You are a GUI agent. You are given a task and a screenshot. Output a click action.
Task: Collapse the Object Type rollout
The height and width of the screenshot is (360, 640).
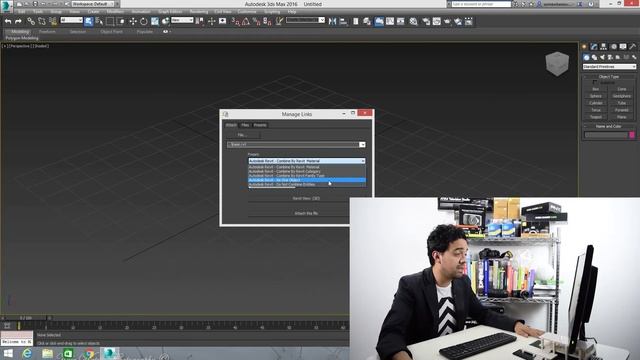(609, 77)
